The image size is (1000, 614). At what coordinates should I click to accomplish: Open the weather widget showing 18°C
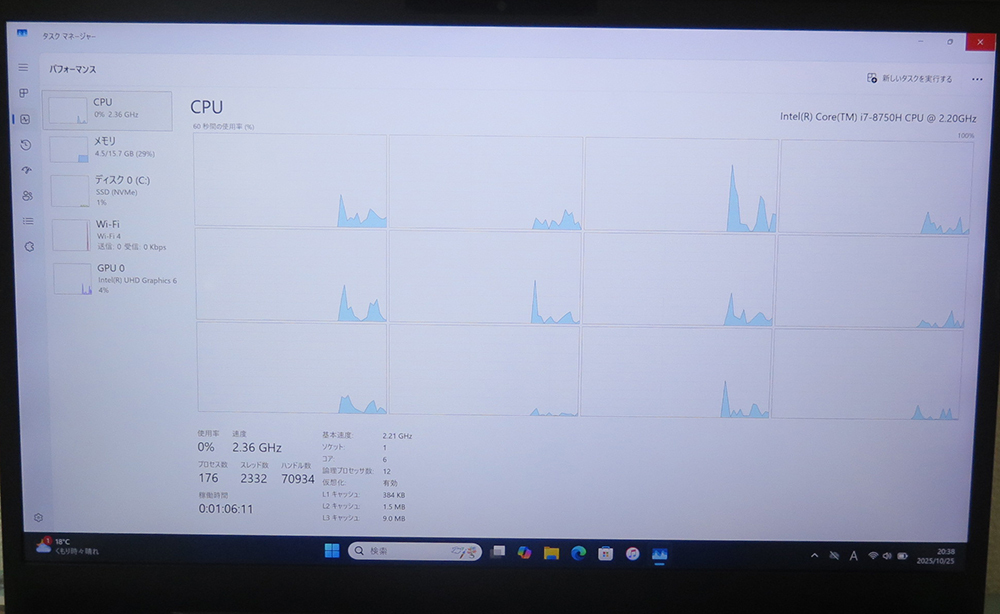click(x=68, y=546)
